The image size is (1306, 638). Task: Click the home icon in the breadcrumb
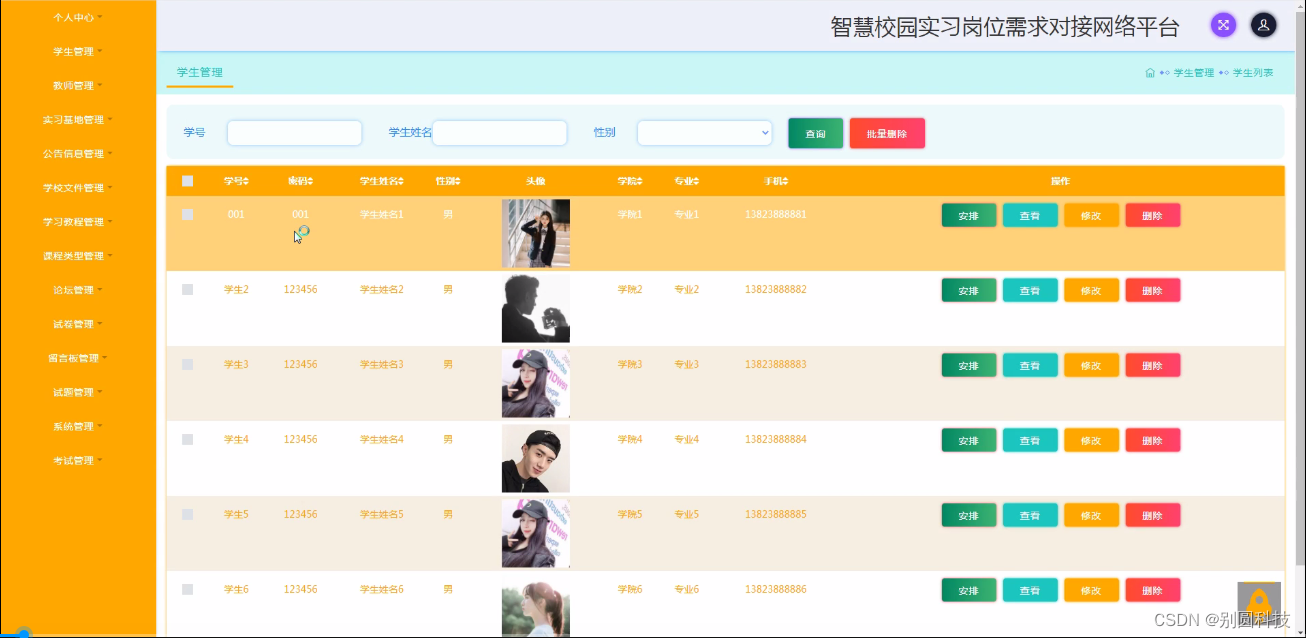tap(1149, 72)
